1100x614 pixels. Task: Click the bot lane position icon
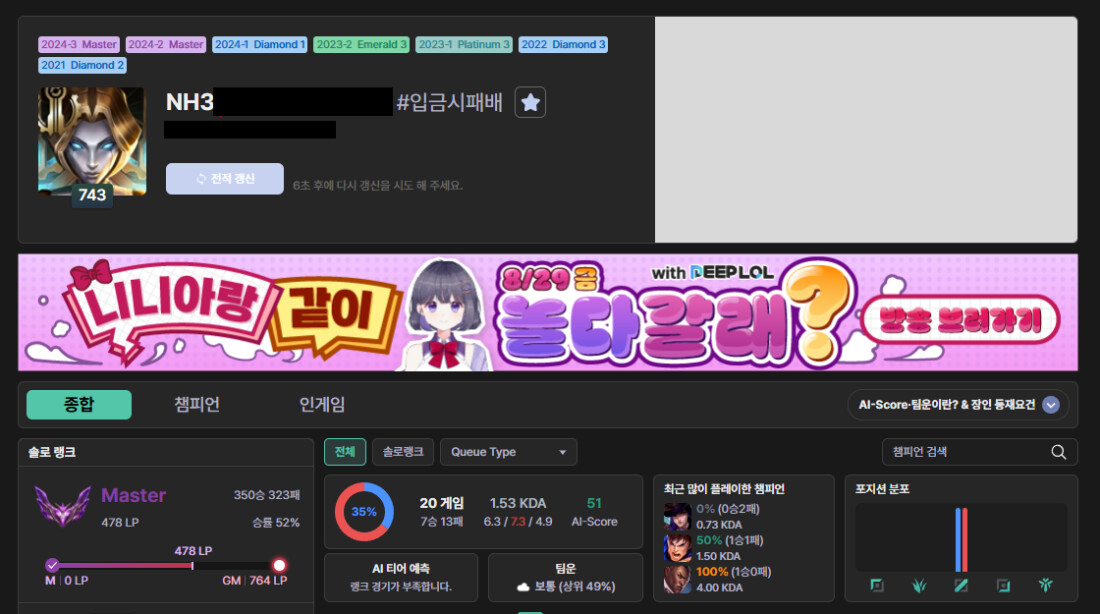click(1003, 585)
